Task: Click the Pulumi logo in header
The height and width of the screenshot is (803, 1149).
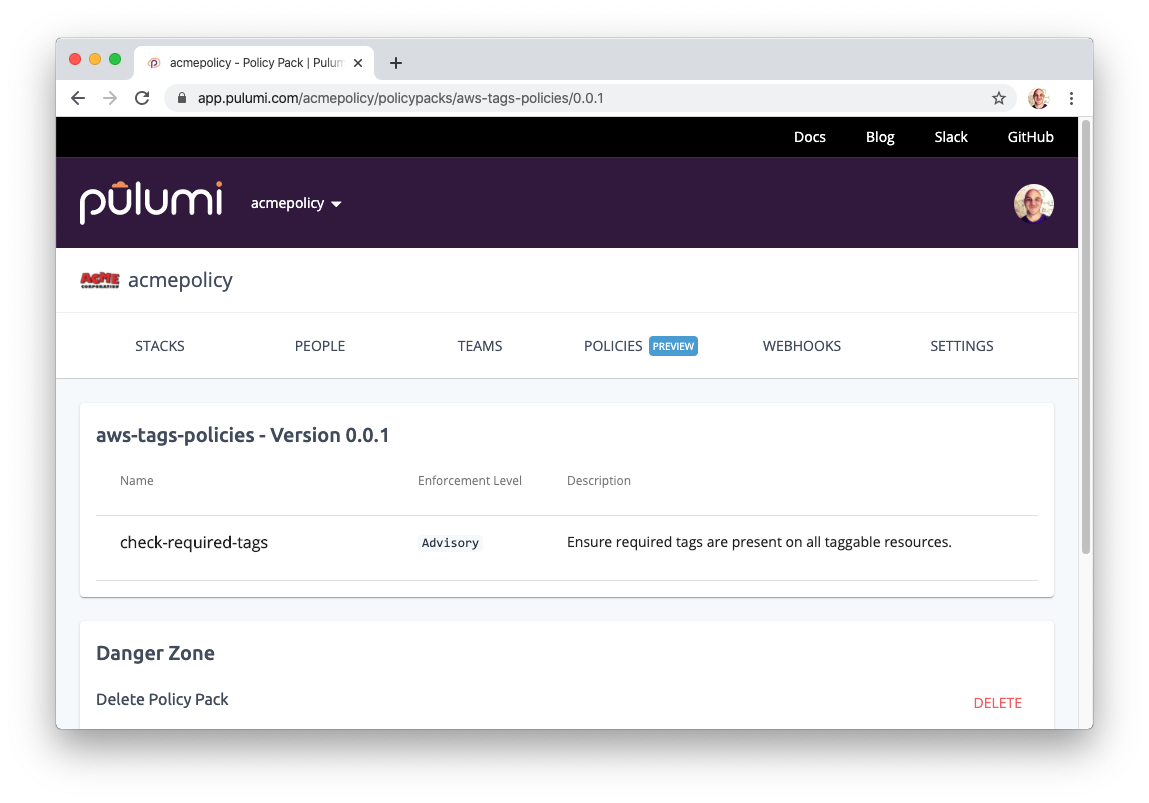Action: tap(151, 202)
